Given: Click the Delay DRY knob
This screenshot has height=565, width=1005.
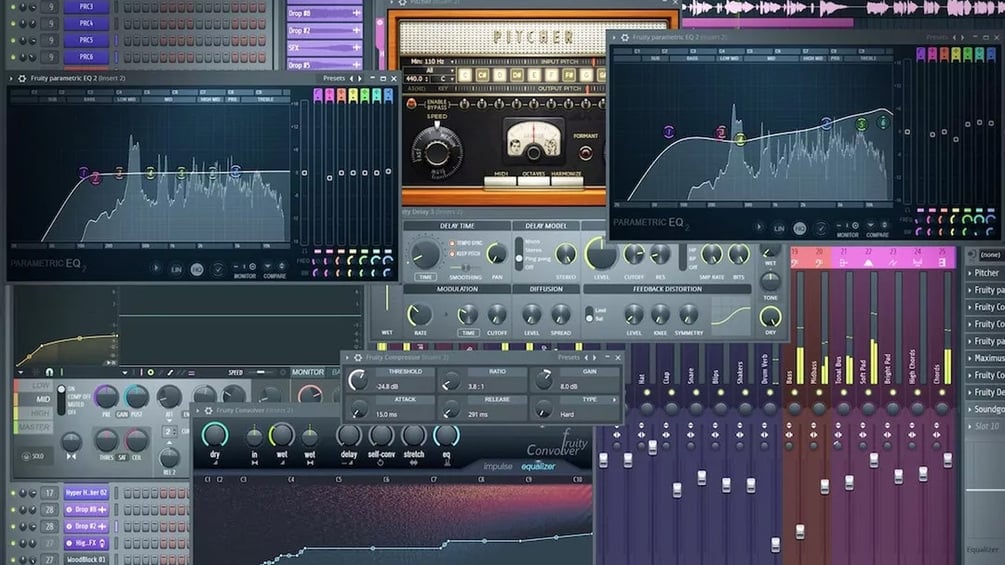Looking at the screenshot, I should tap(770, 316).
